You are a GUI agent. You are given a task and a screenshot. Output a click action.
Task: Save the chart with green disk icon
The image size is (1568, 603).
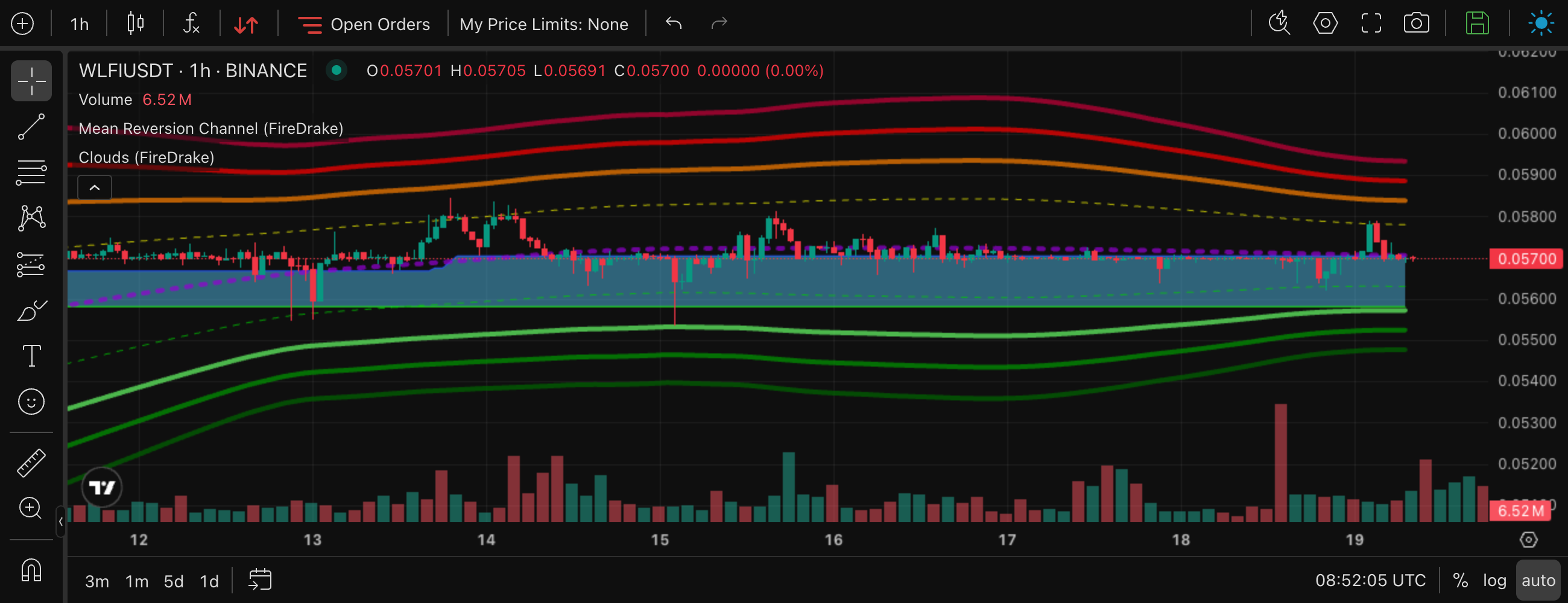pyautogui.click(x=1478, y=23)
